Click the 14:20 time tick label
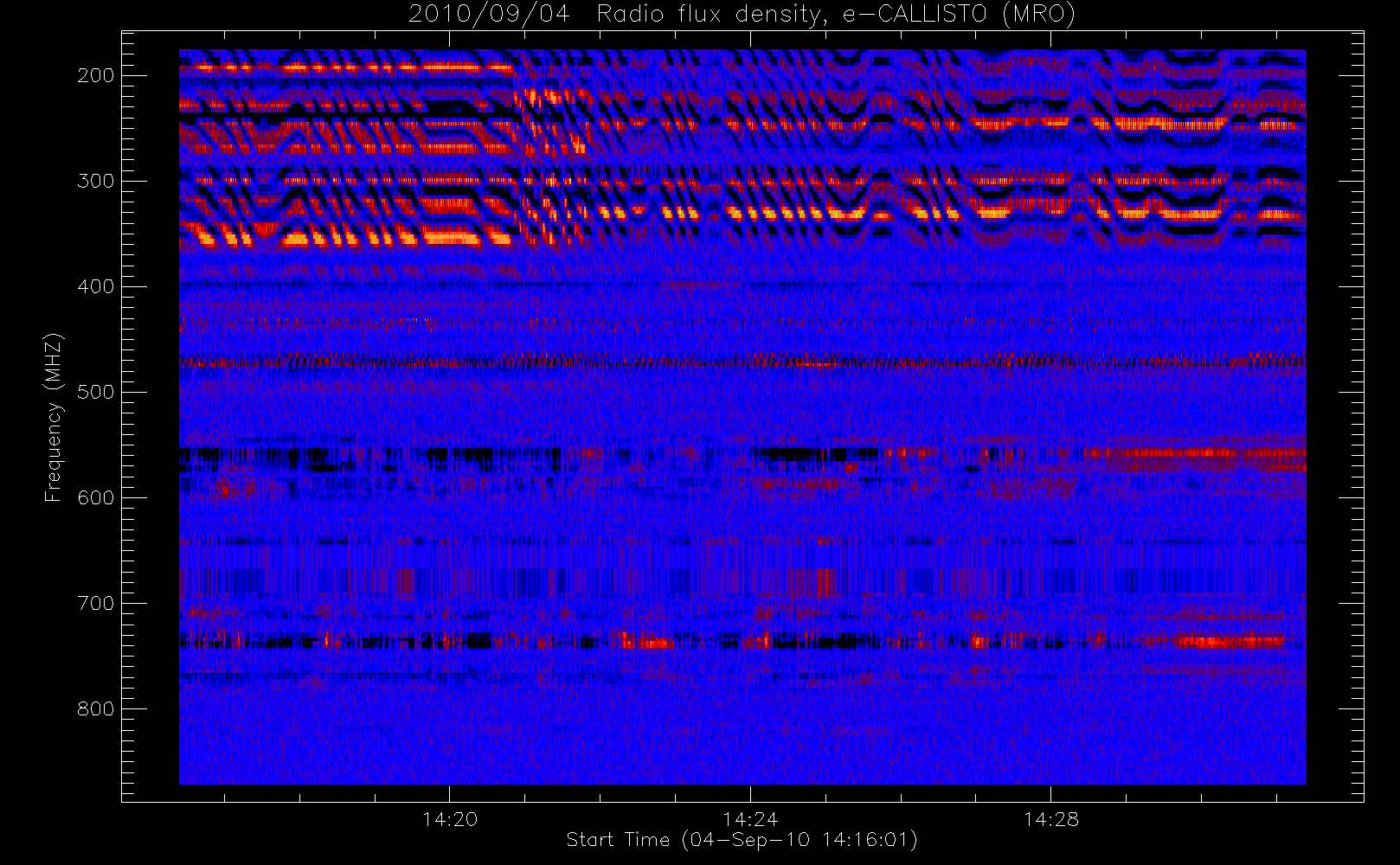This screenshot has height=865, width=1400. pyautogui.click(x=450, y=819)
